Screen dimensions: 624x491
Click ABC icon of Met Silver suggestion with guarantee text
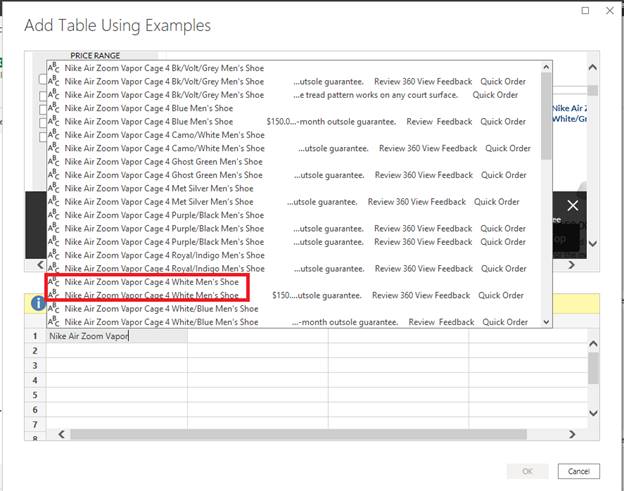pos(53,202)
